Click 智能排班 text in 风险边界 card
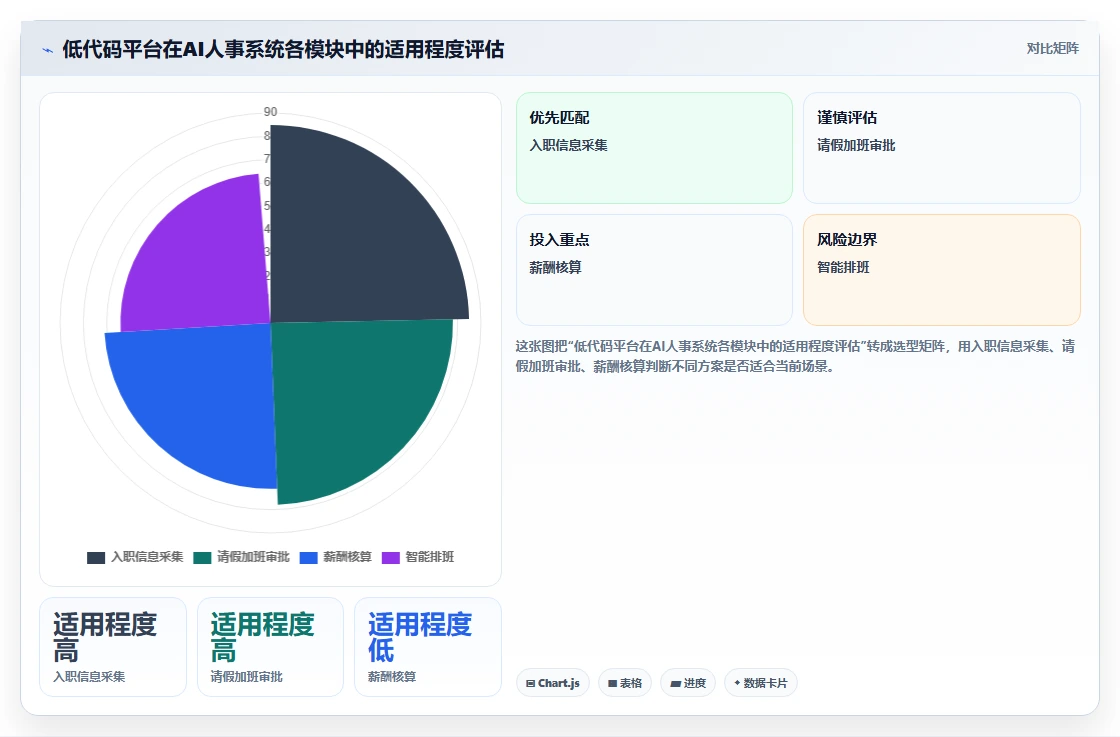Image resolution: width=1120 pixels, height=737 pixels. pos(844,267)
